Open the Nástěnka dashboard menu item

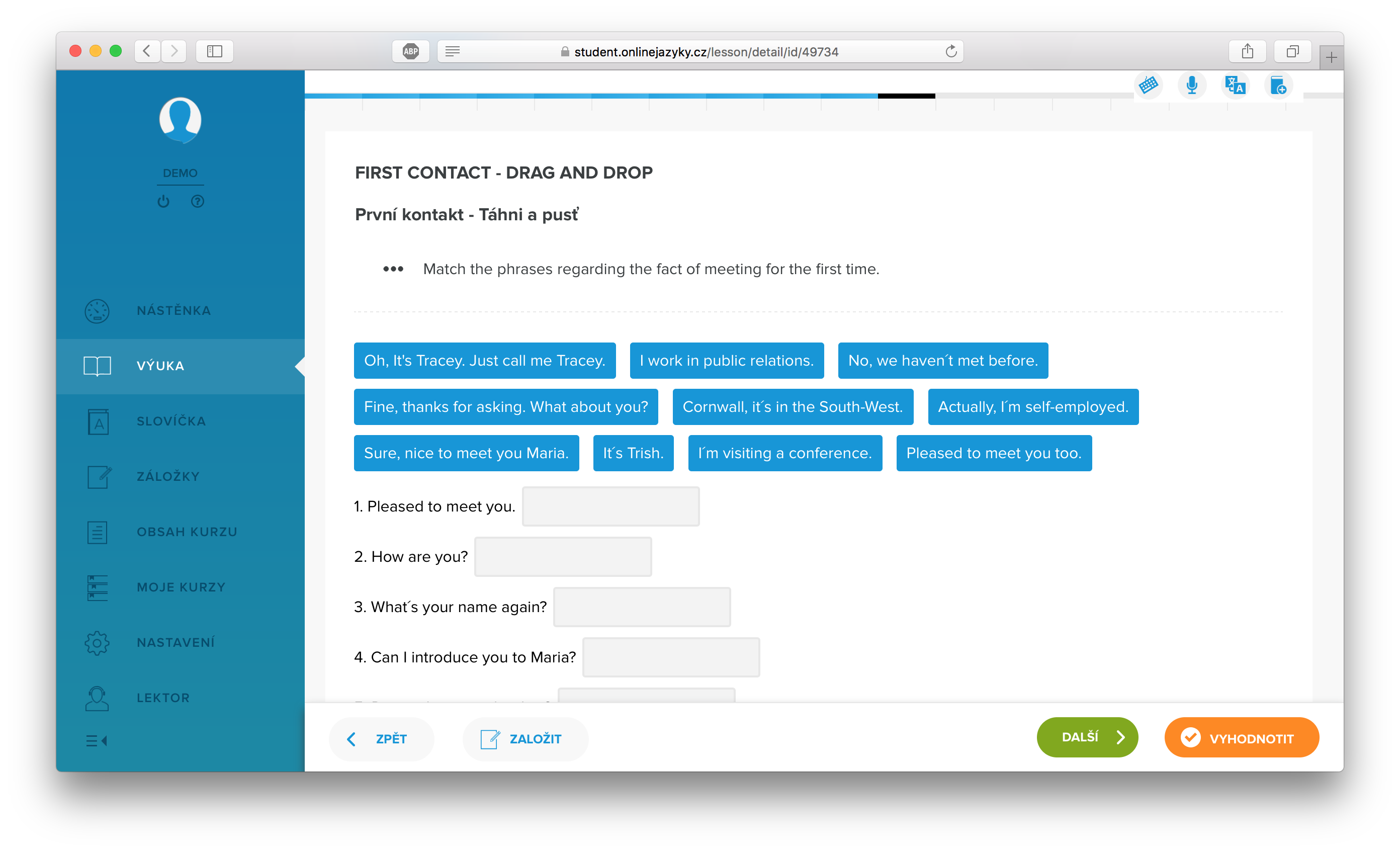pyautogui.click(x=173, y=310)
